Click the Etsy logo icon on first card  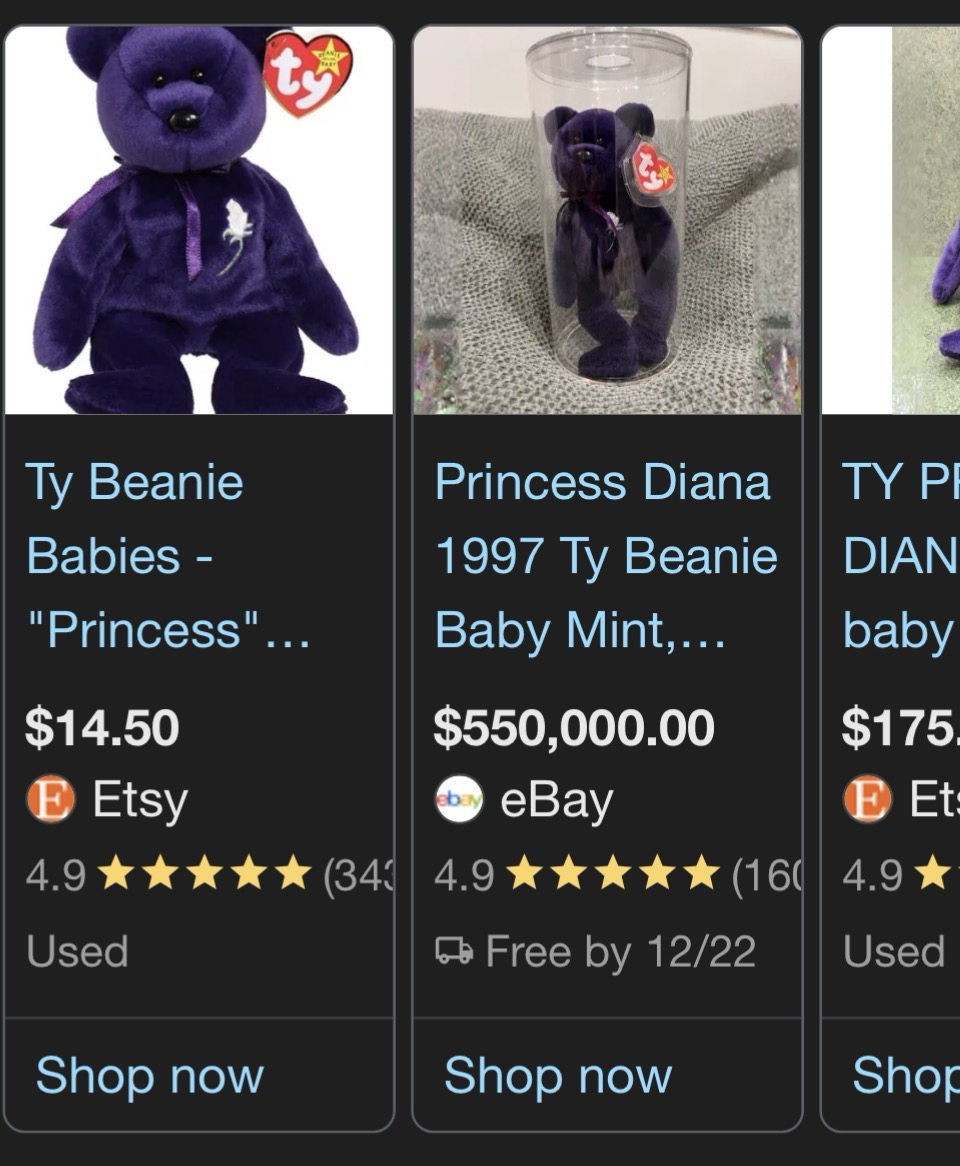(50, 800)
